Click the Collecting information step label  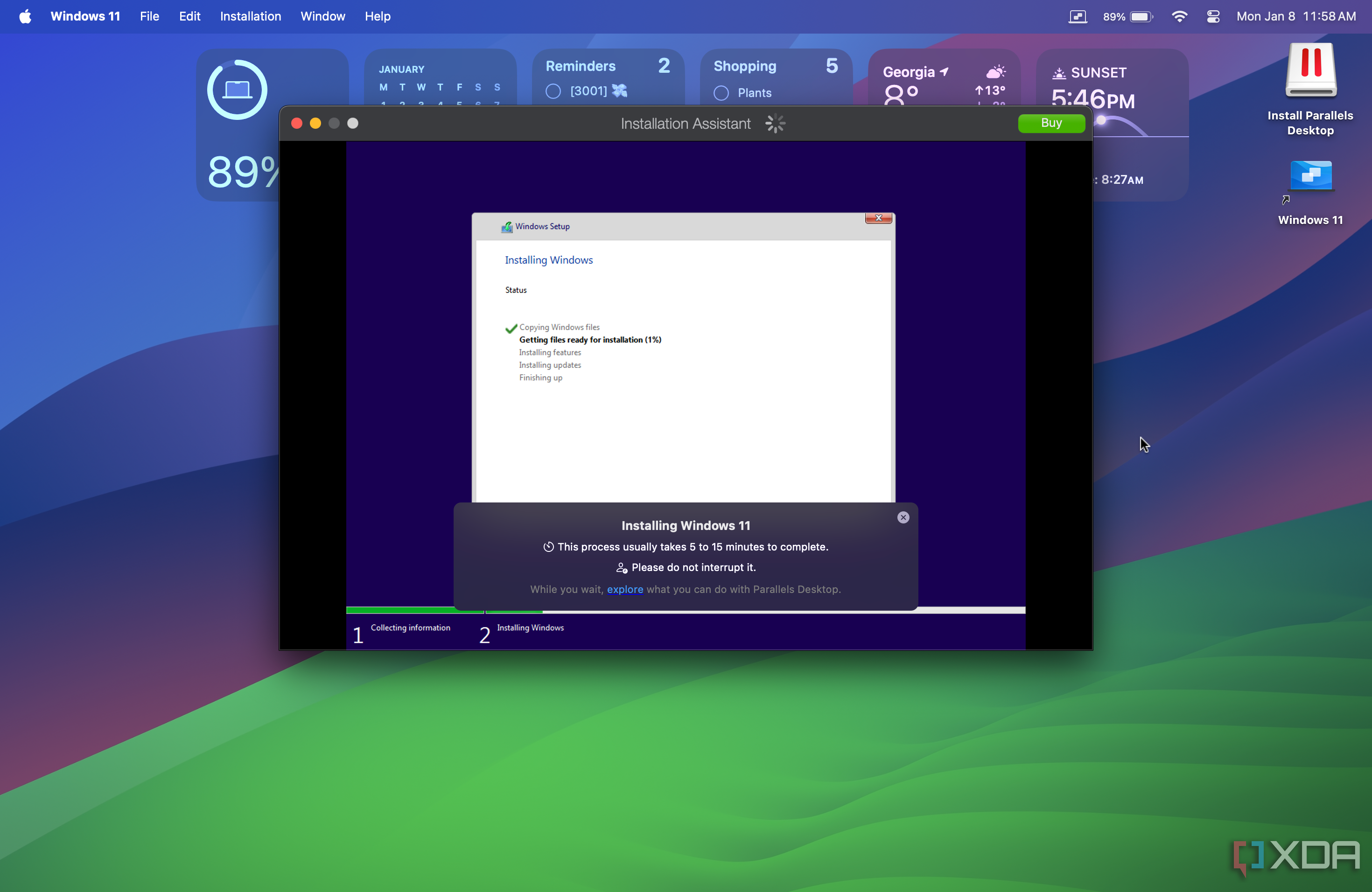[410, 627]
